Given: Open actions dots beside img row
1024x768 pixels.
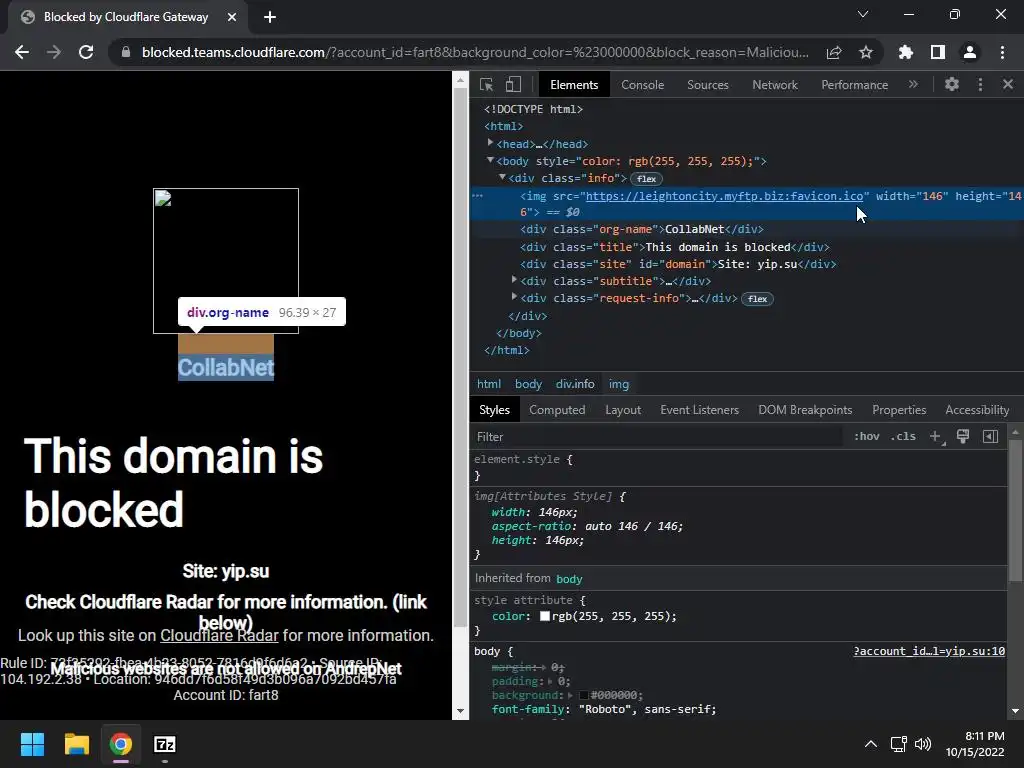Looking at the screenshot, I should 477,196.
